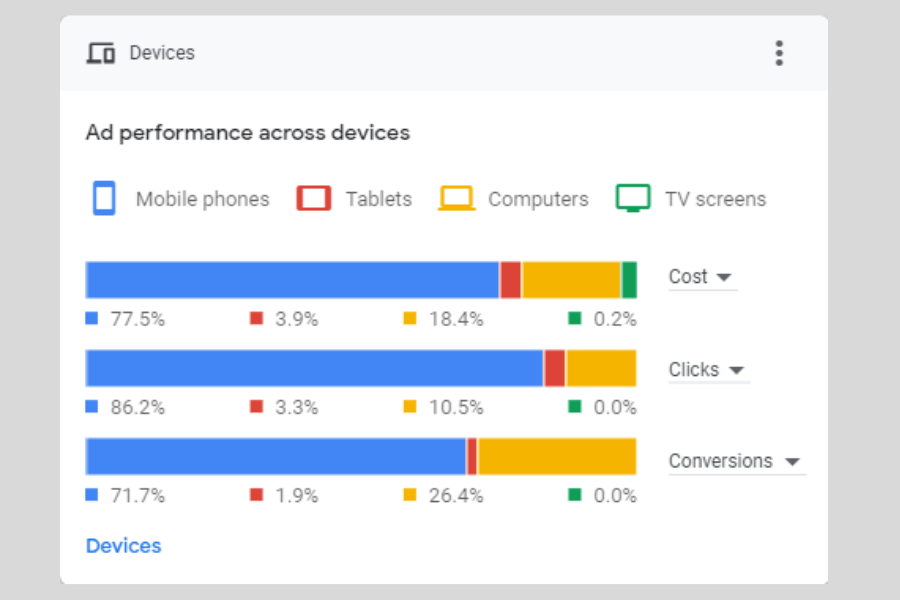This screenshot has width=900, height=600.
Task: Click the blue square beside 77.5%
Action: pos(91,318)
